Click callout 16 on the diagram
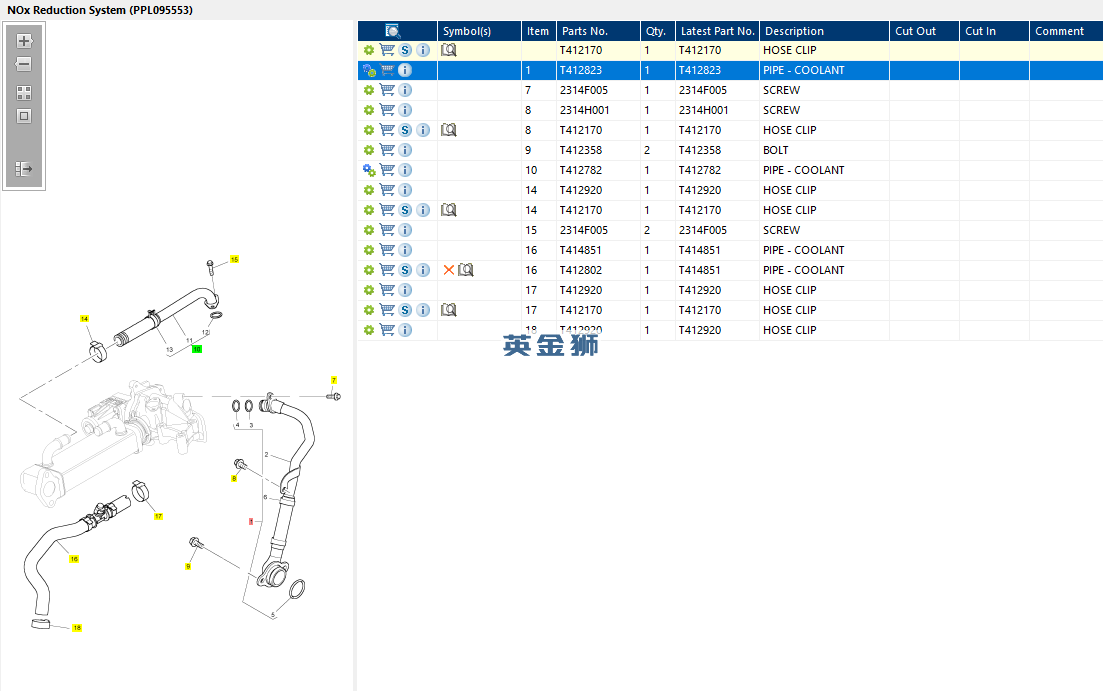This screenshot has width=1103, height=691. pyautogui.click(x=74, y=559)
